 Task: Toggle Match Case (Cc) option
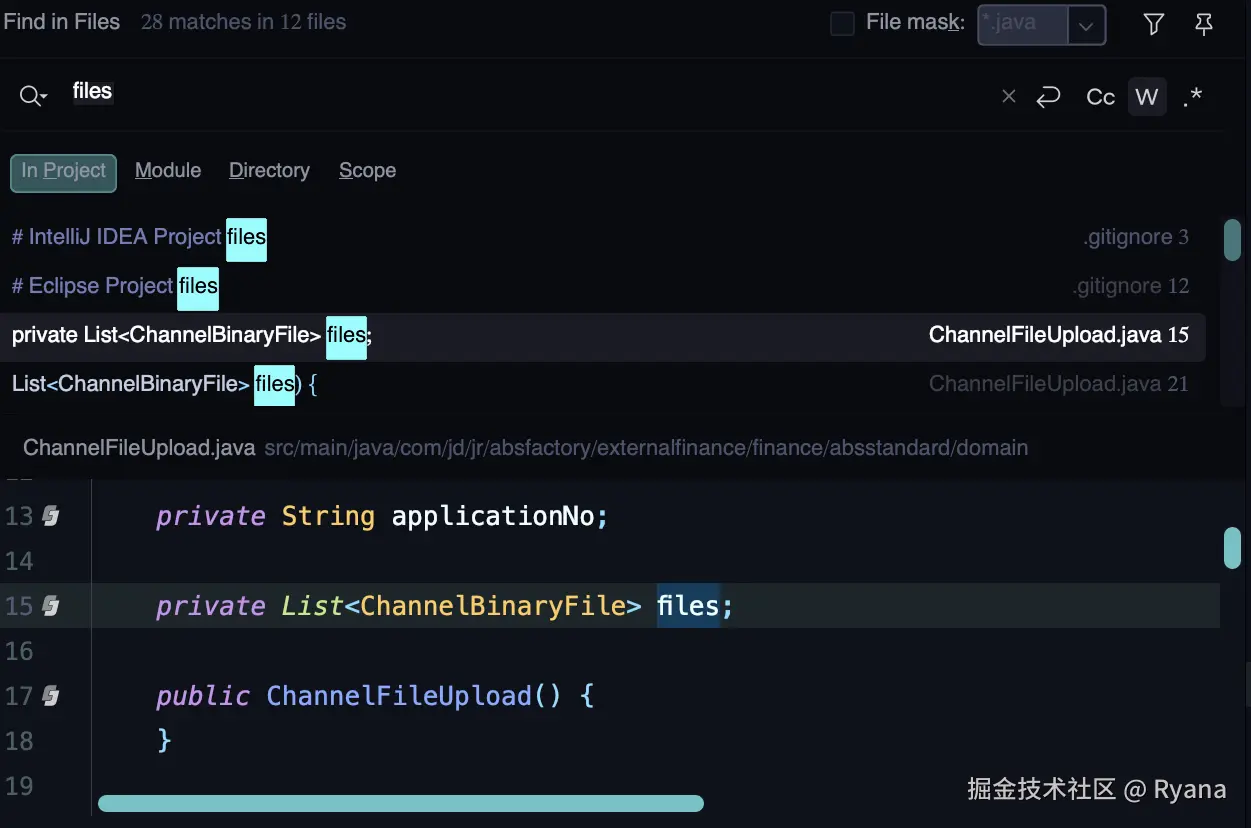click(1100, 97)
